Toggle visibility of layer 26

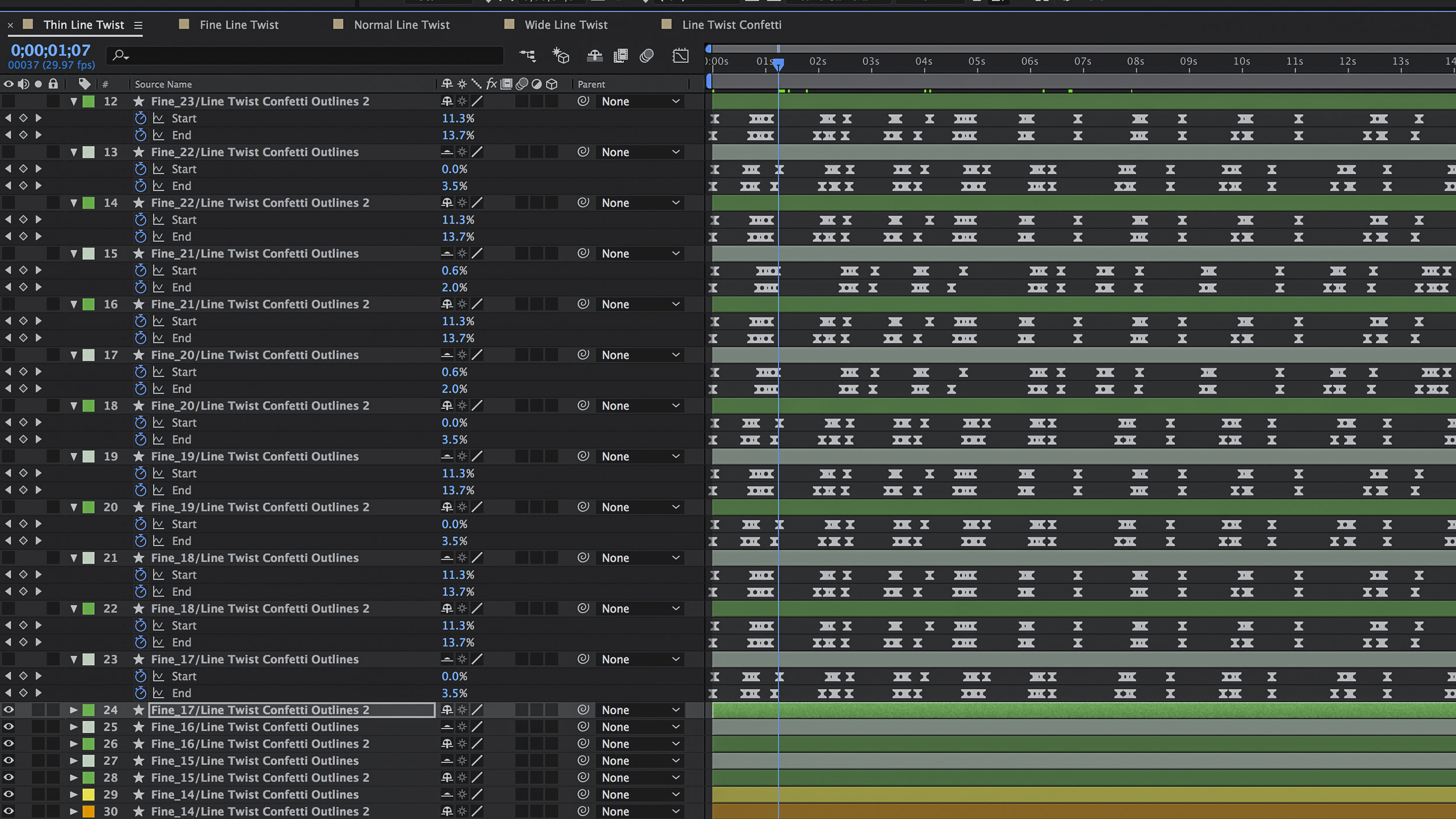pos(8,744)
